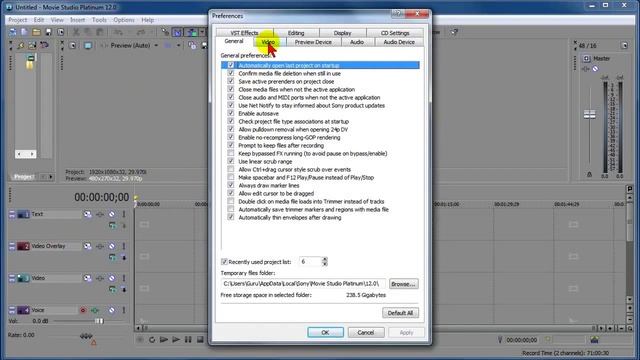The width and height of the screenshot is (640, 360).
Task: Click the Open folder toolbar icon
Action: [36, 32]
